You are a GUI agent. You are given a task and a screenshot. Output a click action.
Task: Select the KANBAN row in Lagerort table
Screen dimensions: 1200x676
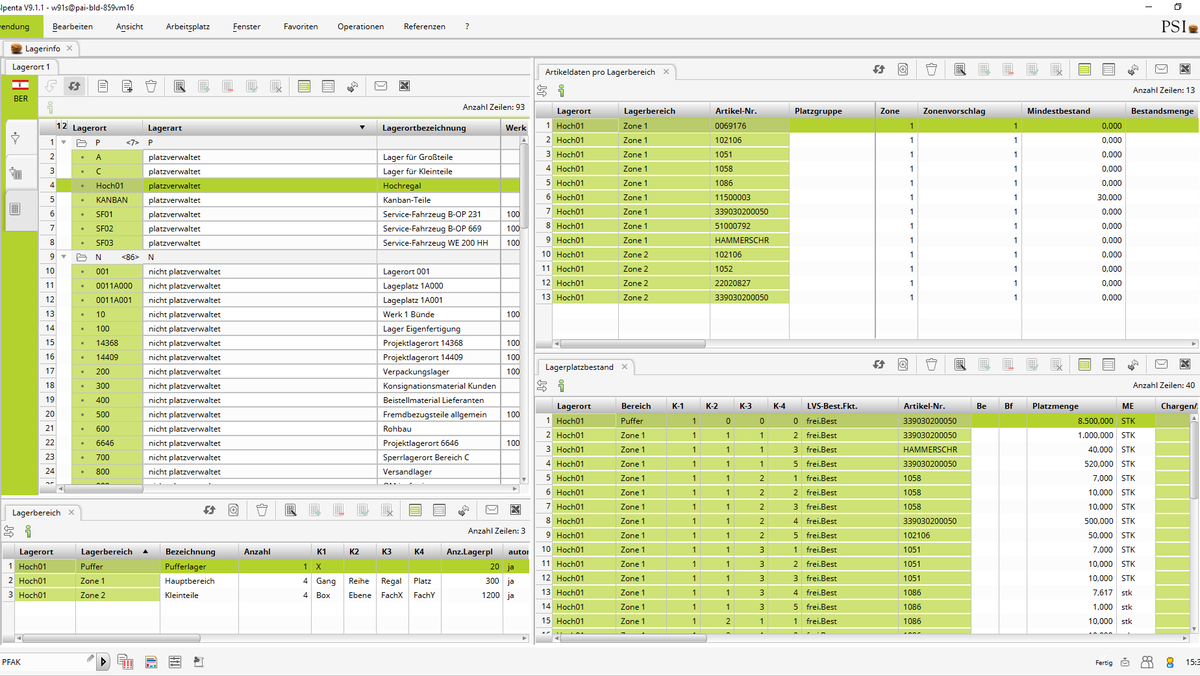(112, 200)
